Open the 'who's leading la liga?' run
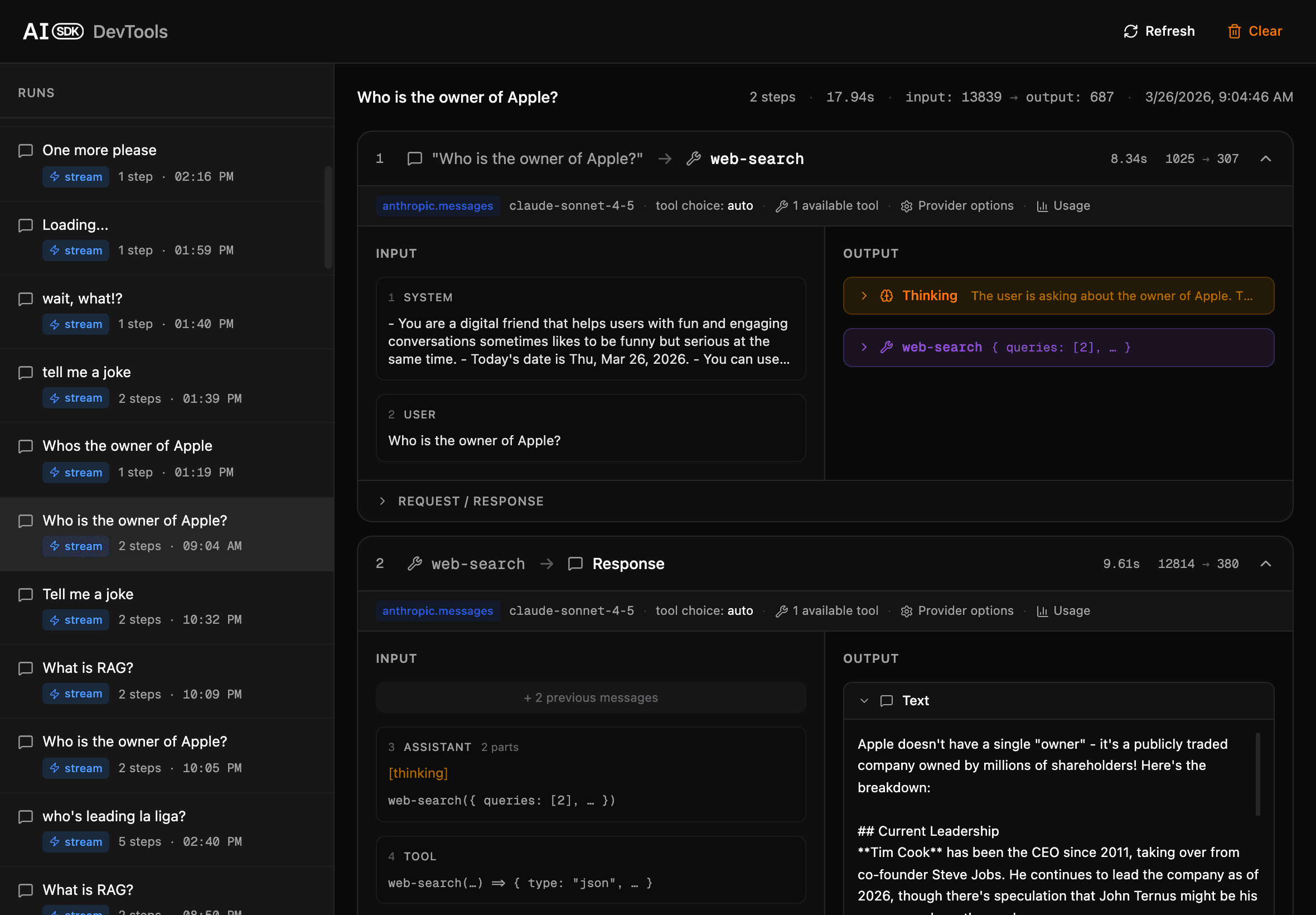 [114, 816]
